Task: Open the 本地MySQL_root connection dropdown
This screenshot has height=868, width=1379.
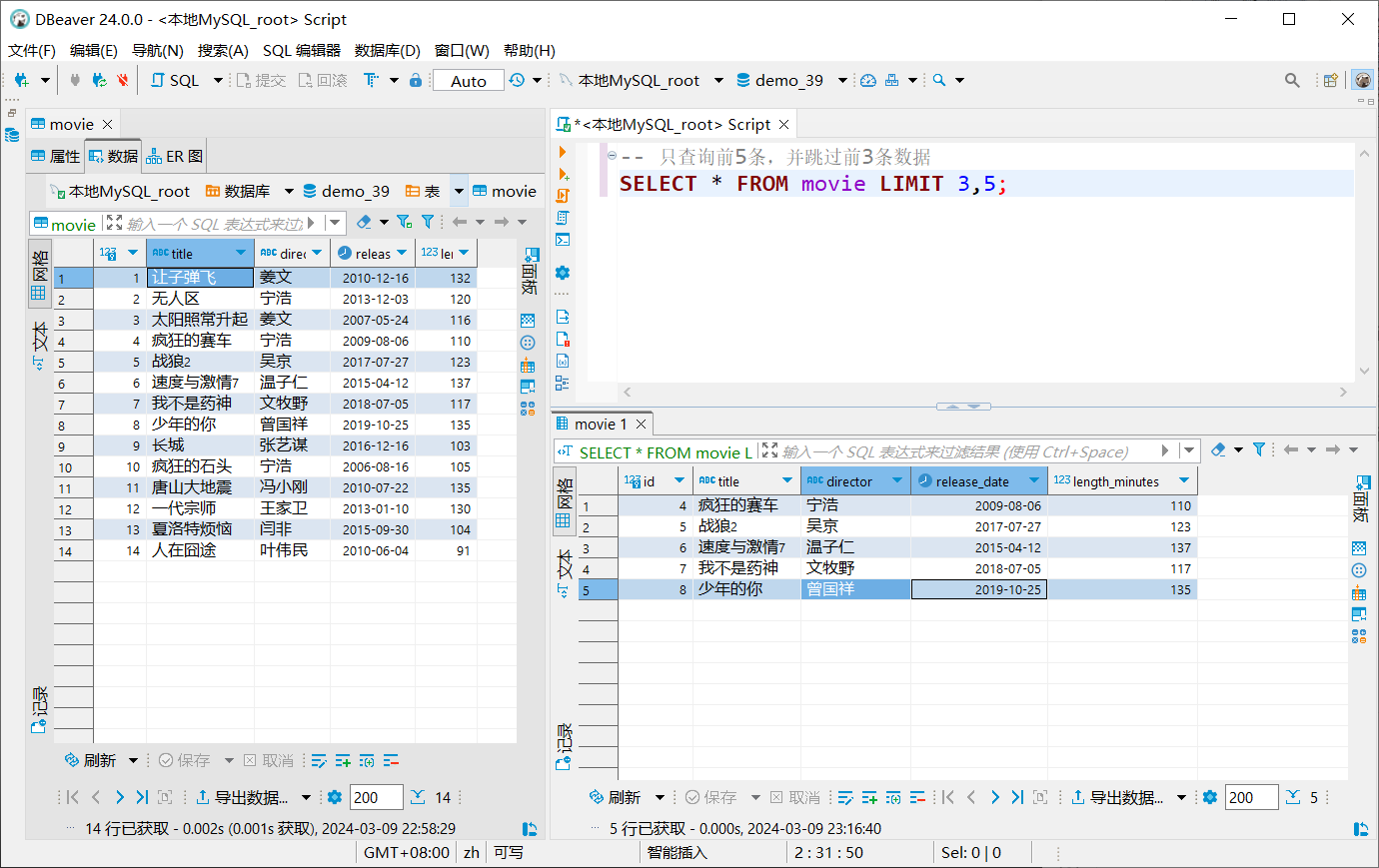Action: pos(718,80)
